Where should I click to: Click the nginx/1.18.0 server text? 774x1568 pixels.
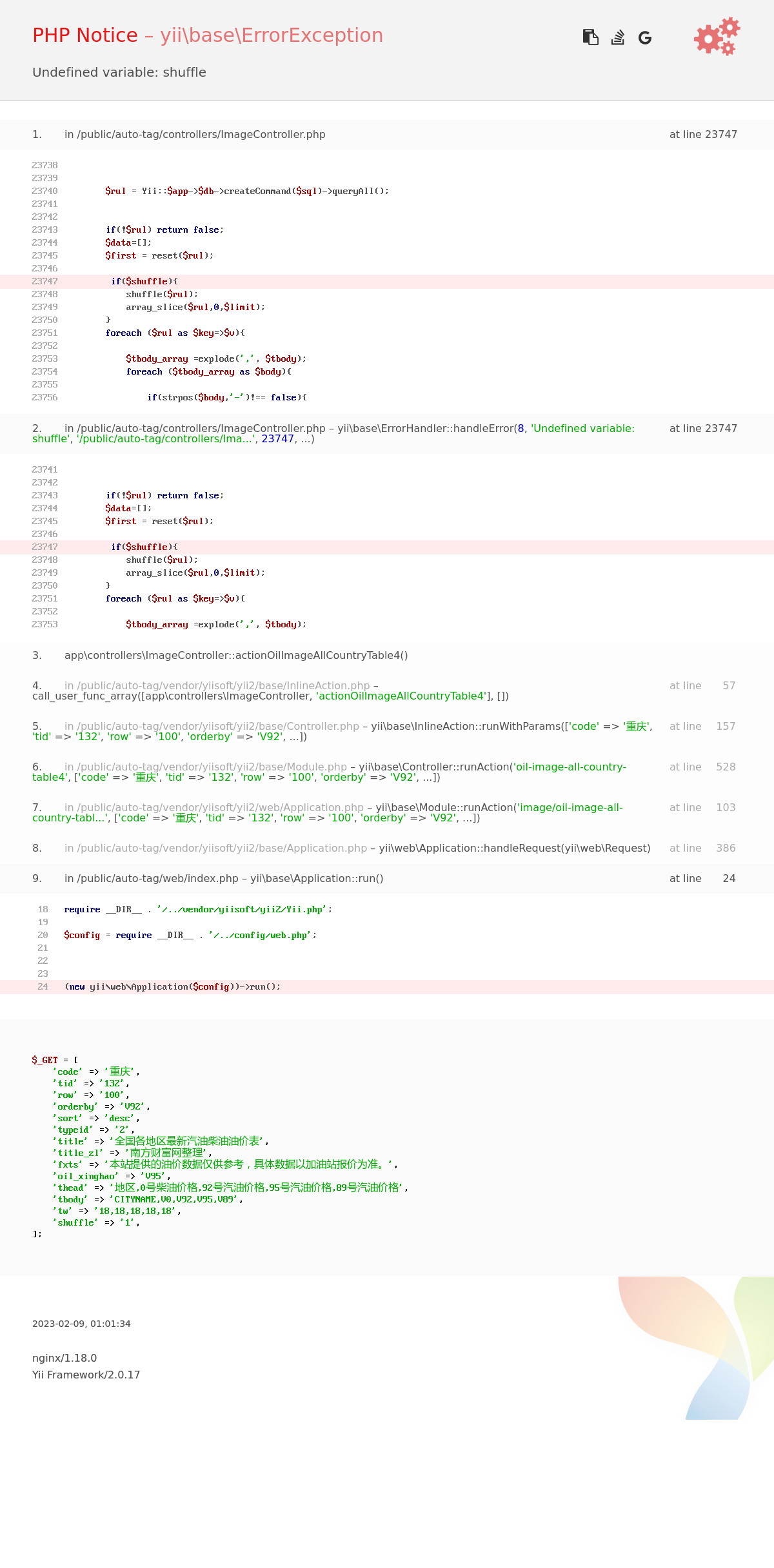pos(64,1358)
